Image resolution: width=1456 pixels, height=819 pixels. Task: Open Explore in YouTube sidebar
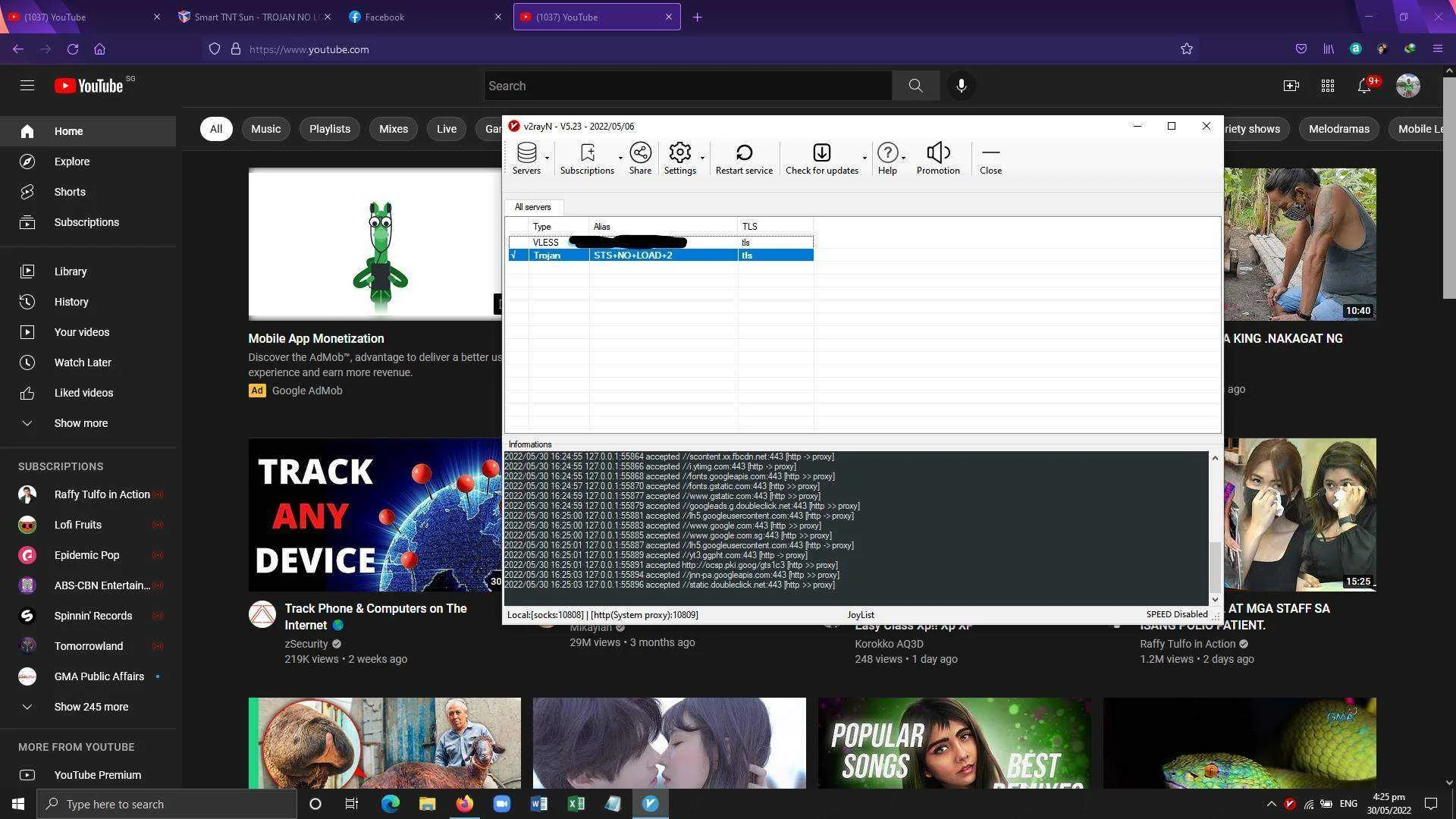88,162
